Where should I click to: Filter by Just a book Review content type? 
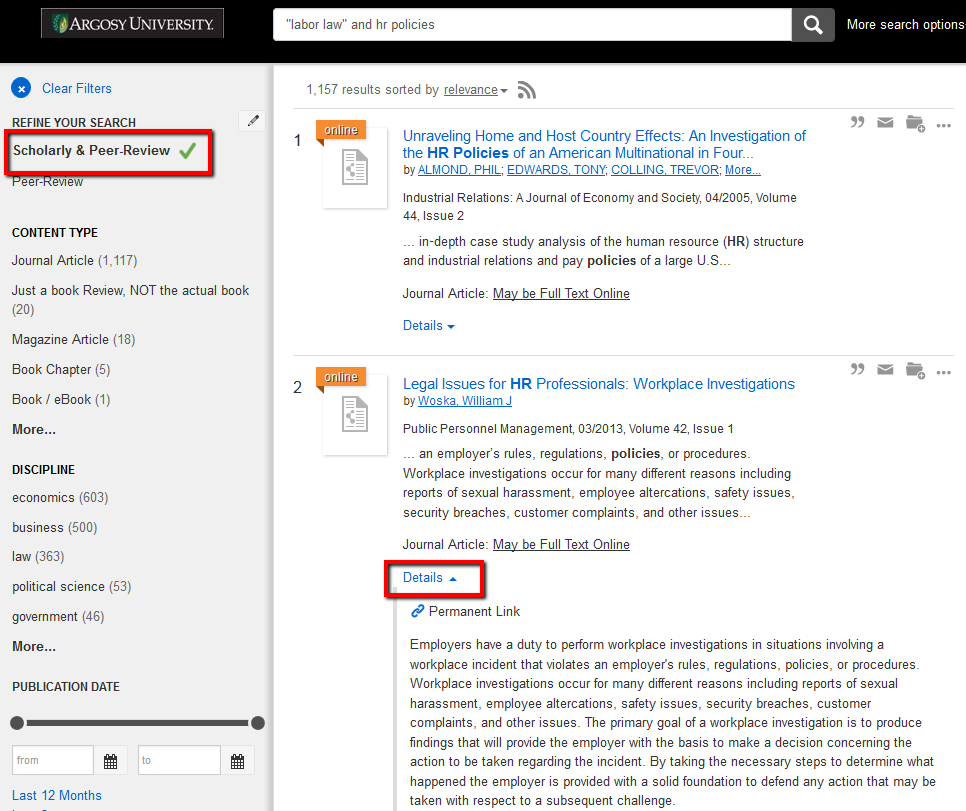[x=131, y=300]
